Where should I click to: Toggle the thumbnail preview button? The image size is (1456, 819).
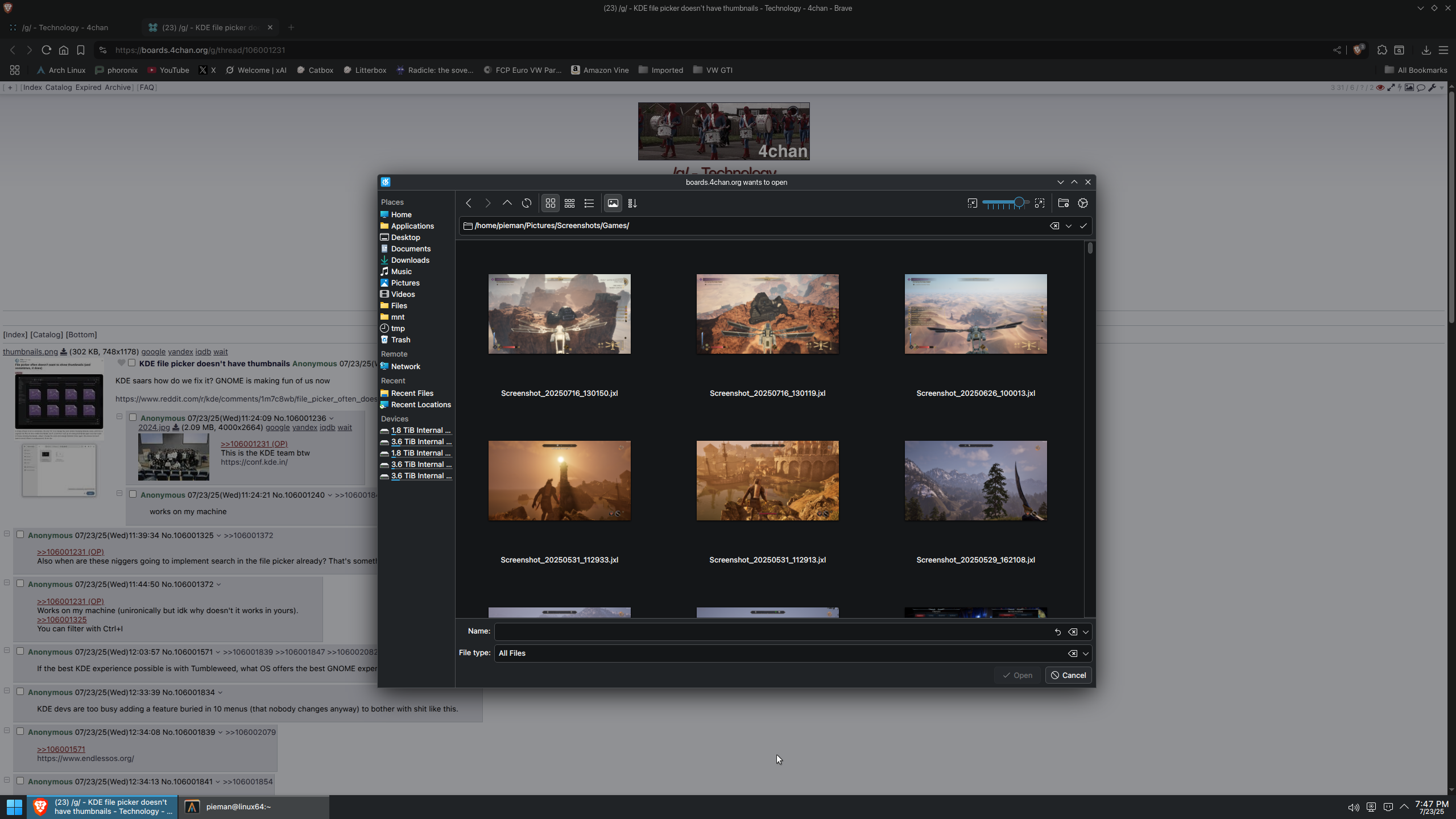click(x=613, y=203)
